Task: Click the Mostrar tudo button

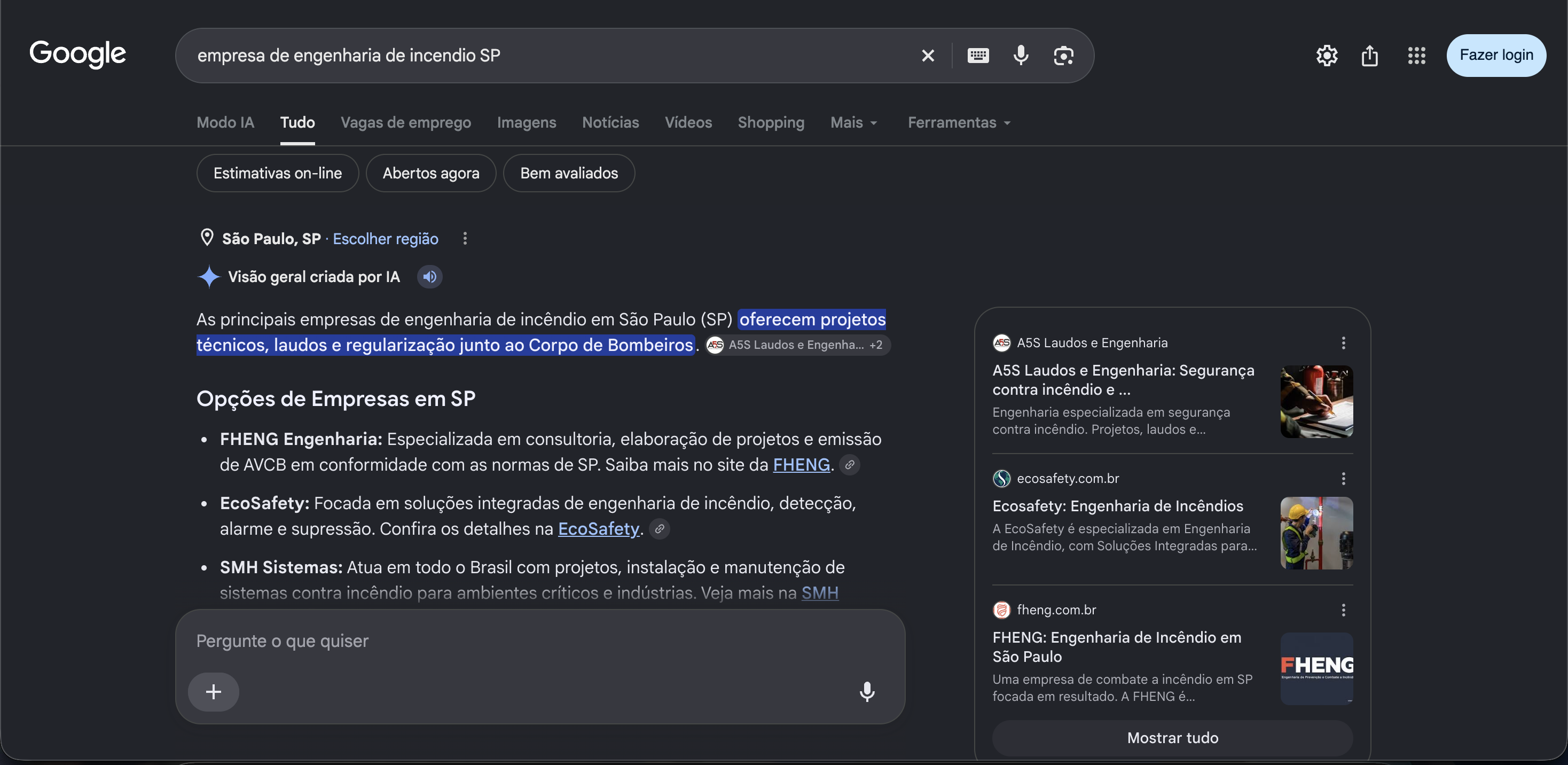Action: coord(1172,738)
